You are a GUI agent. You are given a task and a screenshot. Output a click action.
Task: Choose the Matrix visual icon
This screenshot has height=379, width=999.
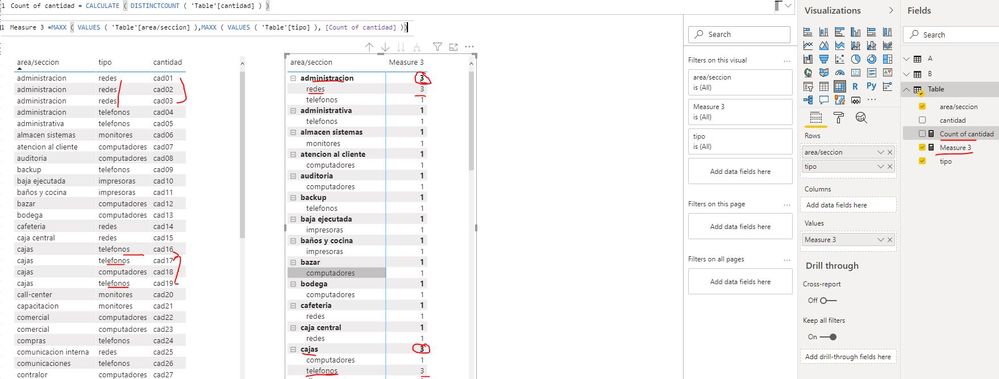[840, 86]
